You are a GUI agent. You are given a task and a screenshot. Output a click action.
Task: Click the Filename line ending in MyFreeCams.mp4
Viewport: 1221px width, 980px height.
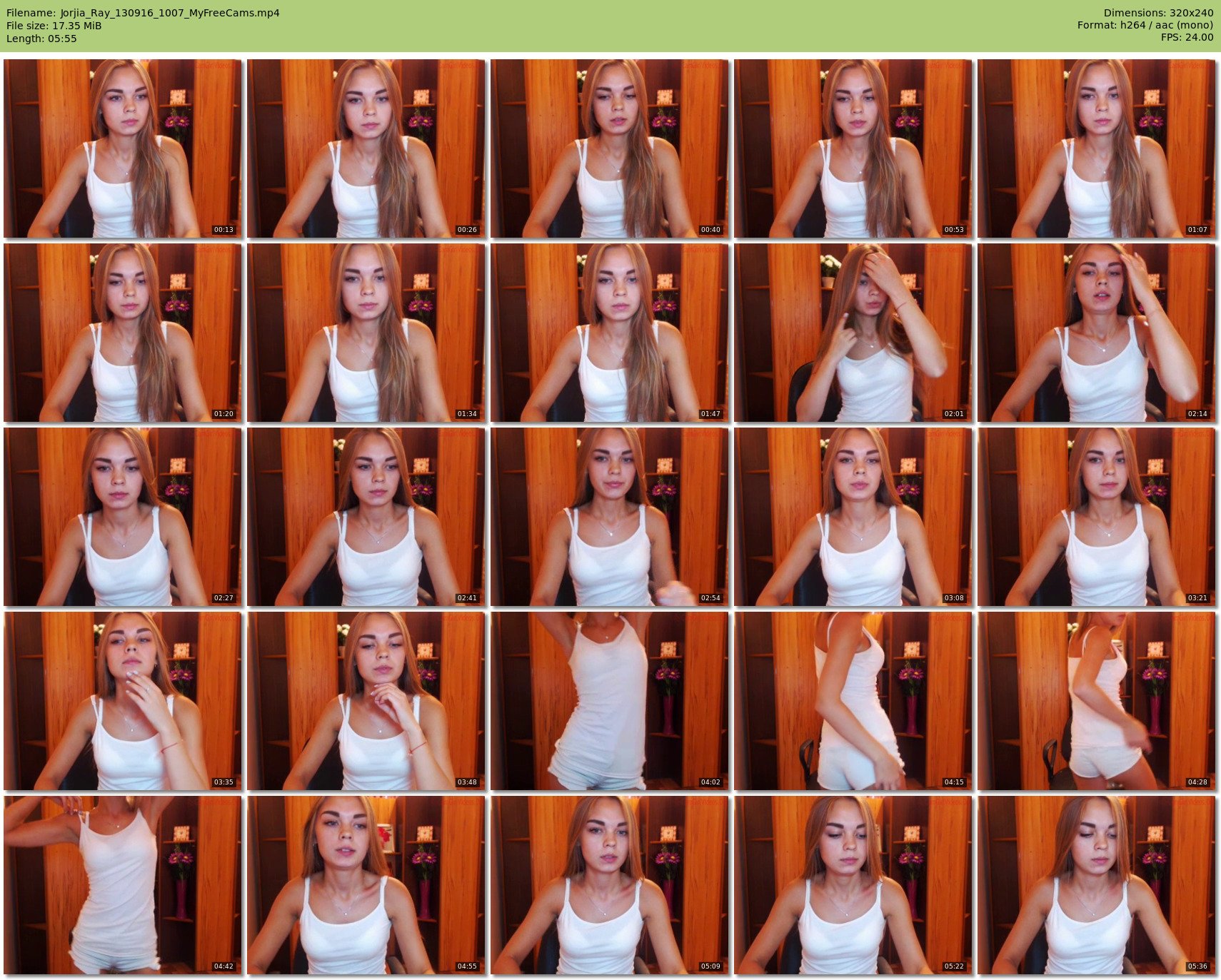tap(143, 13)
